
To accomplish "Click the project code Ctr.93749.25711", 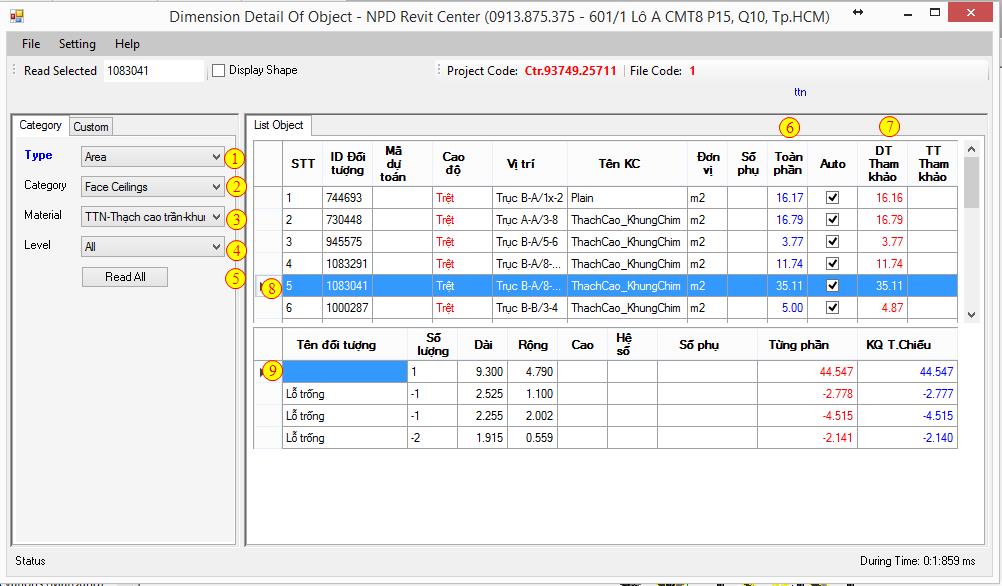I will (x=571, y=71).
